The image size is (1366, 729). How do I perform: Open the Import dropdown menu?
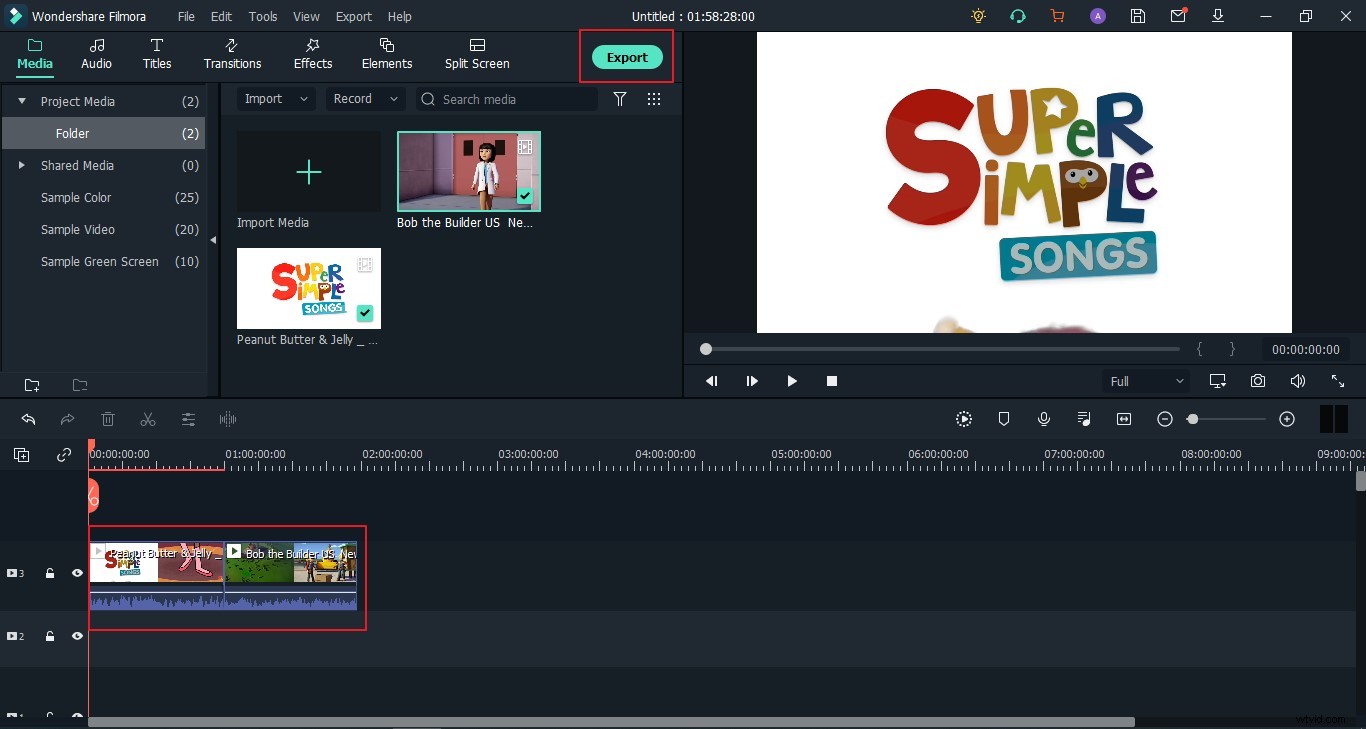(275, 99)
